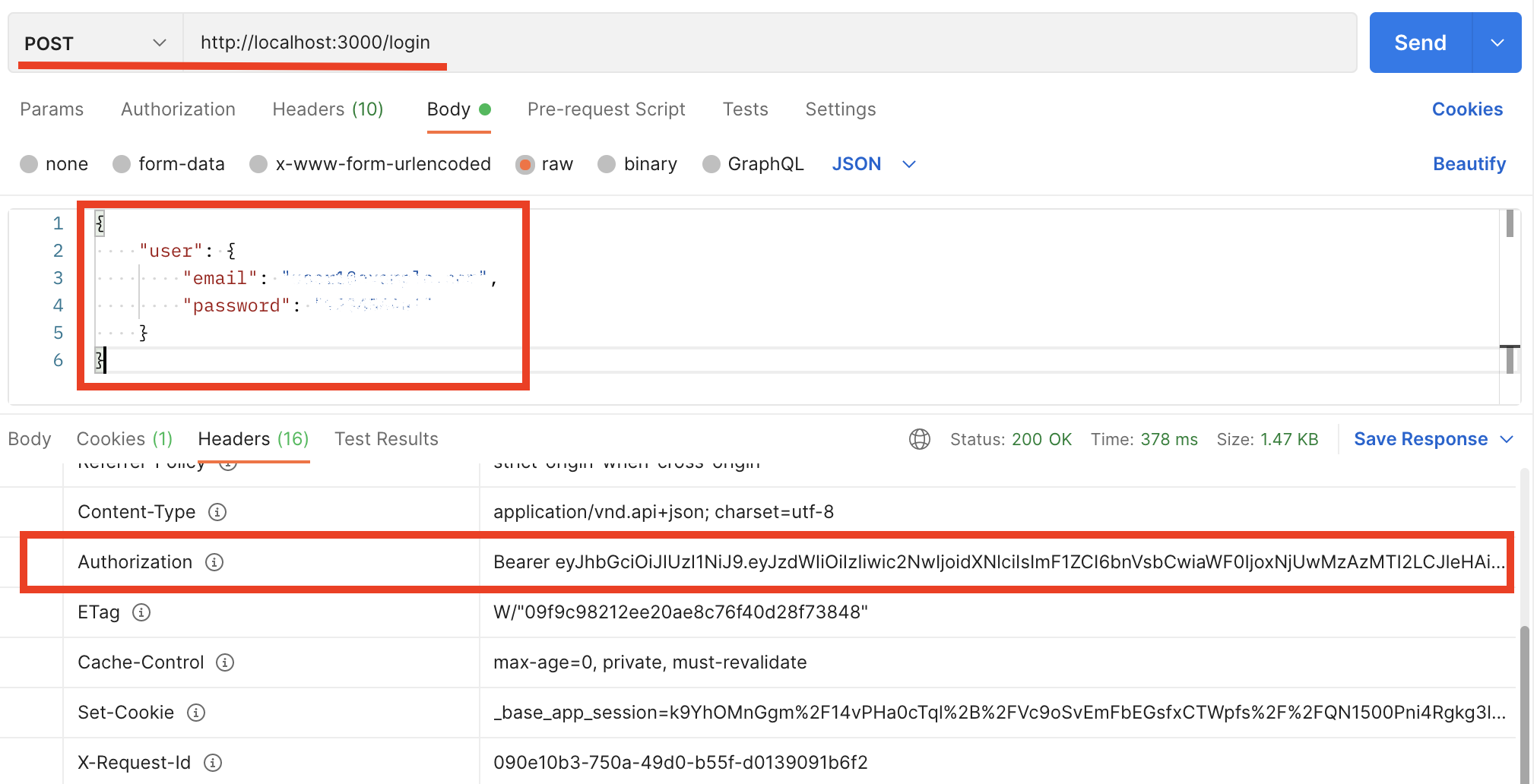
Task: Click the ETag value W/"09f9c98212ee..."
Action: (680, 612)
